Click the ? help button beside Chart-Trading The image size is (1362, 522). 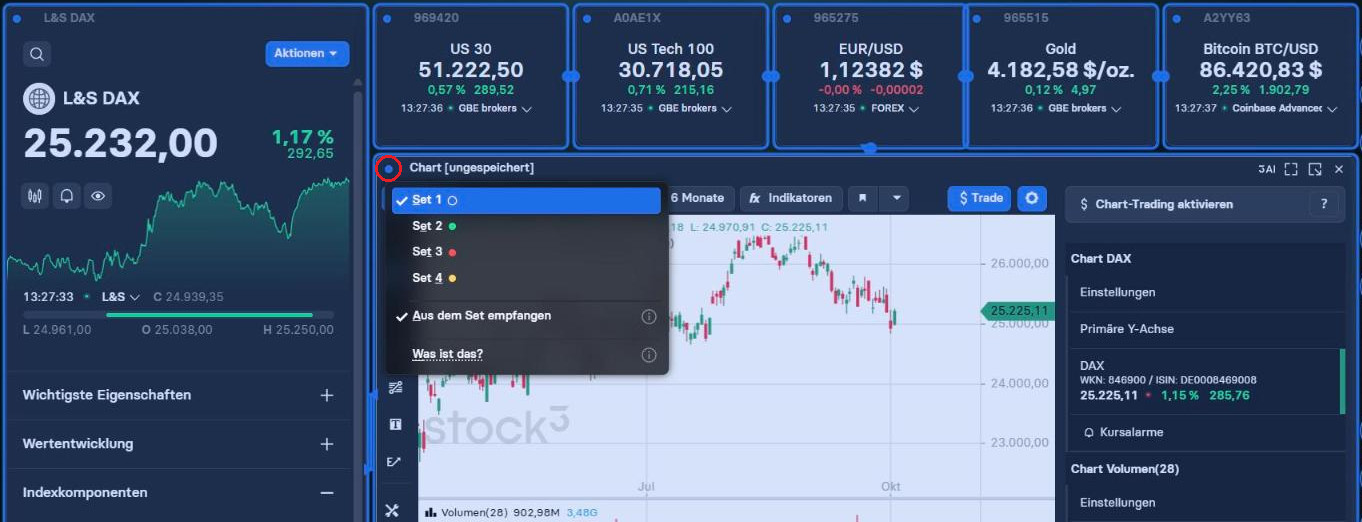pyautogui.click(x=1324, y=204)
